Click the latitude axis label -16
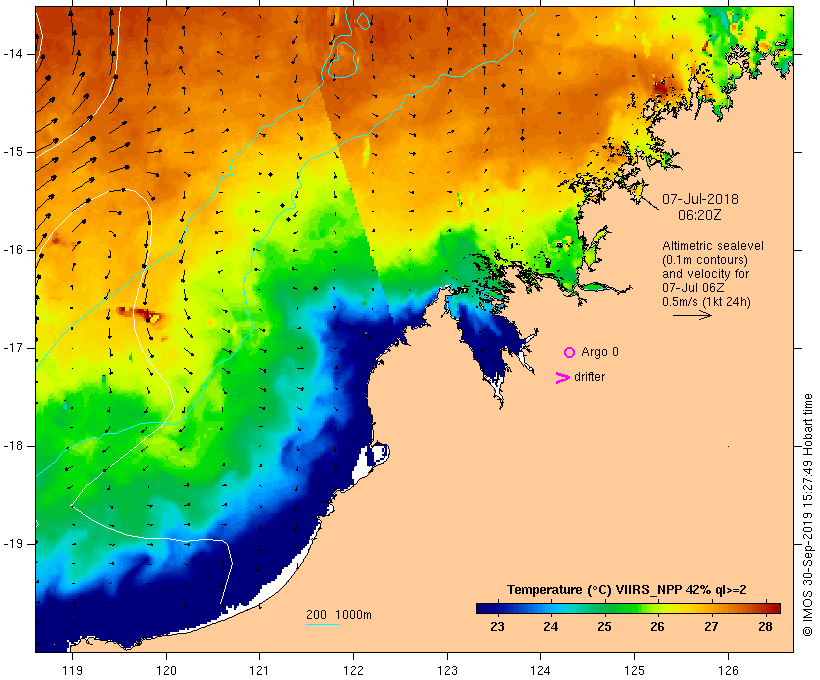The width and height of the screenshot is (820, 680). (x=13, y=250)
